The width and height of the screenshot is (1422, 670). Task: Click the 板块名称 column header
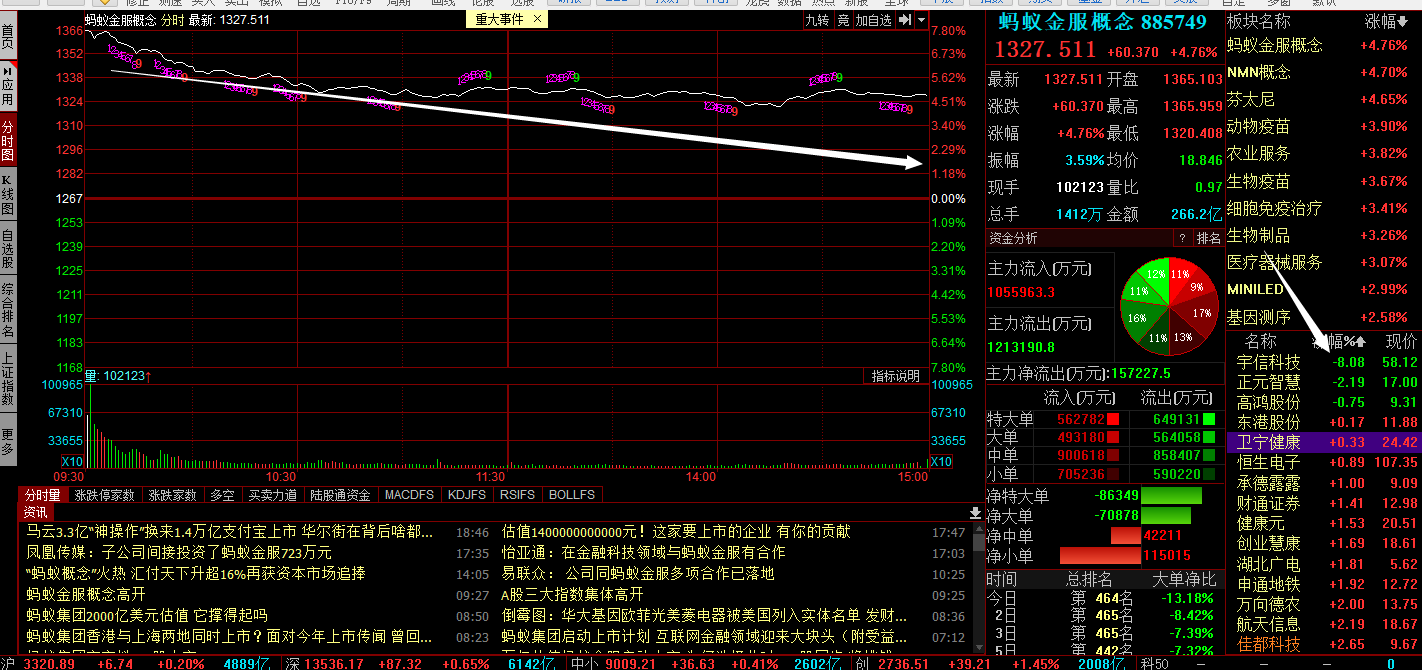pos(1259,21)
